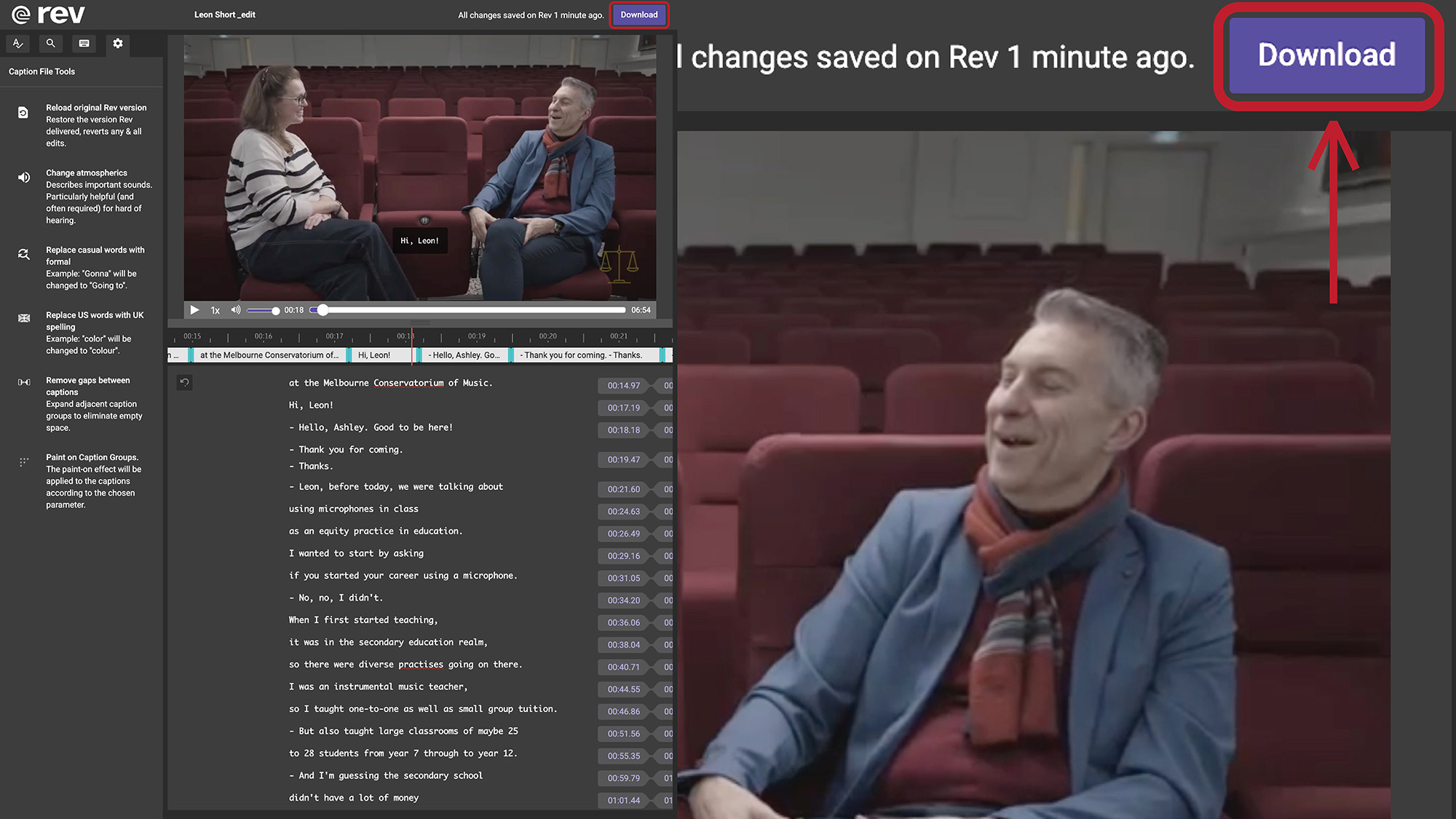Screen dimensions: 1456x819
Task: Mute the video volume
Action: coord(235,310)
